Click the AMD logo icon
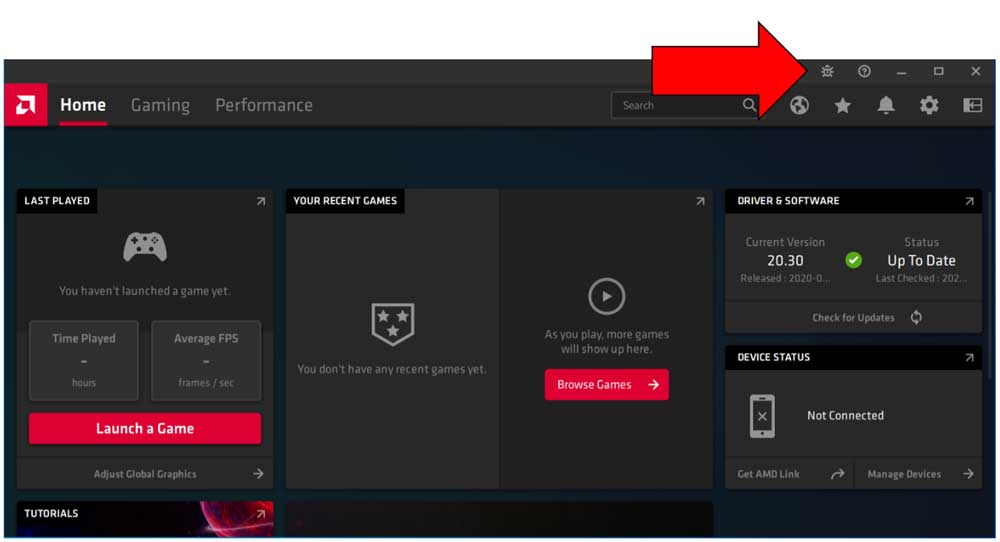 pos(26,105)
